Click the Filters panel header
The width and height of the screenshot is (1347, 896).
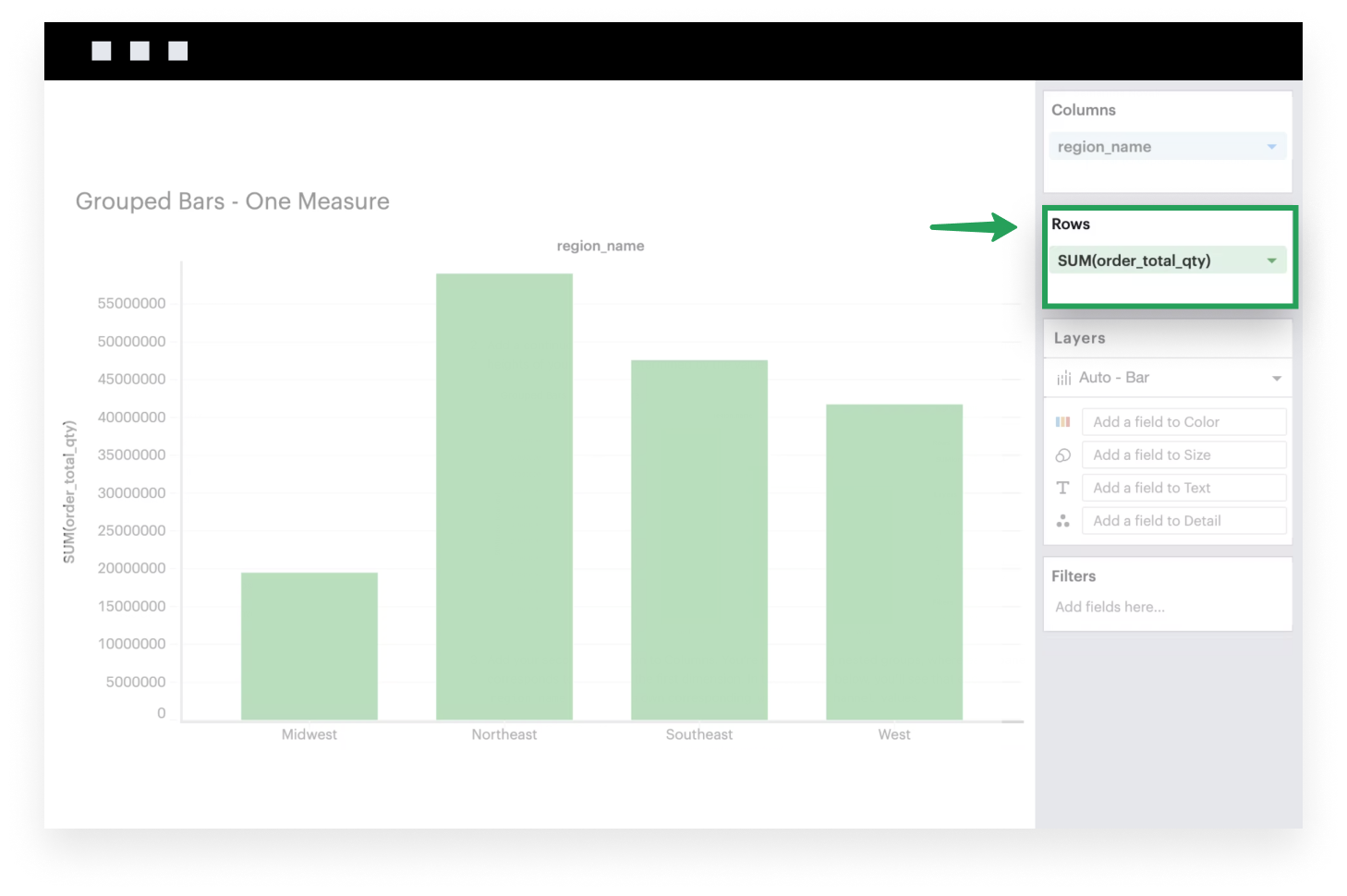click(1074, 575)
